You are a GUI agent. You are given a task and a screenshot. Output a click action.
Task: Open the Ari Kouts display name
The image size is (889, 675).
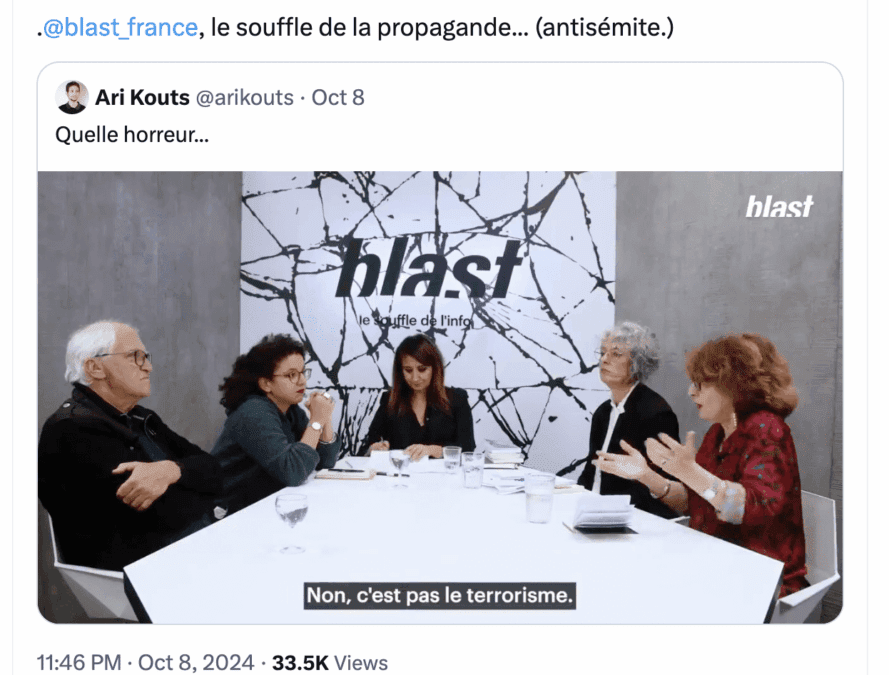tap(142, 97)
